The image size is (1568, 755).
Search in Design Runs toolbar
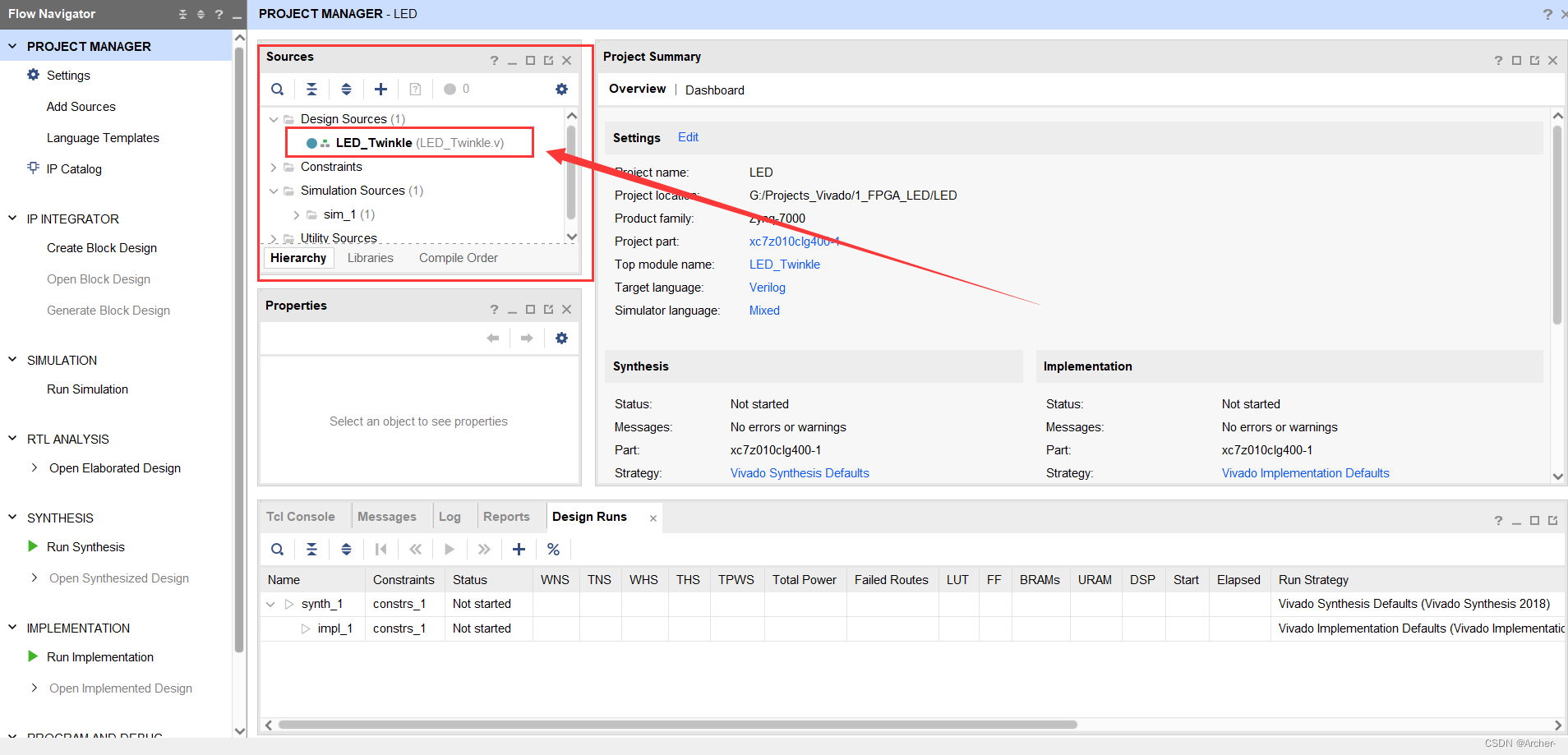pyautogui.click(x=278, y=549)
